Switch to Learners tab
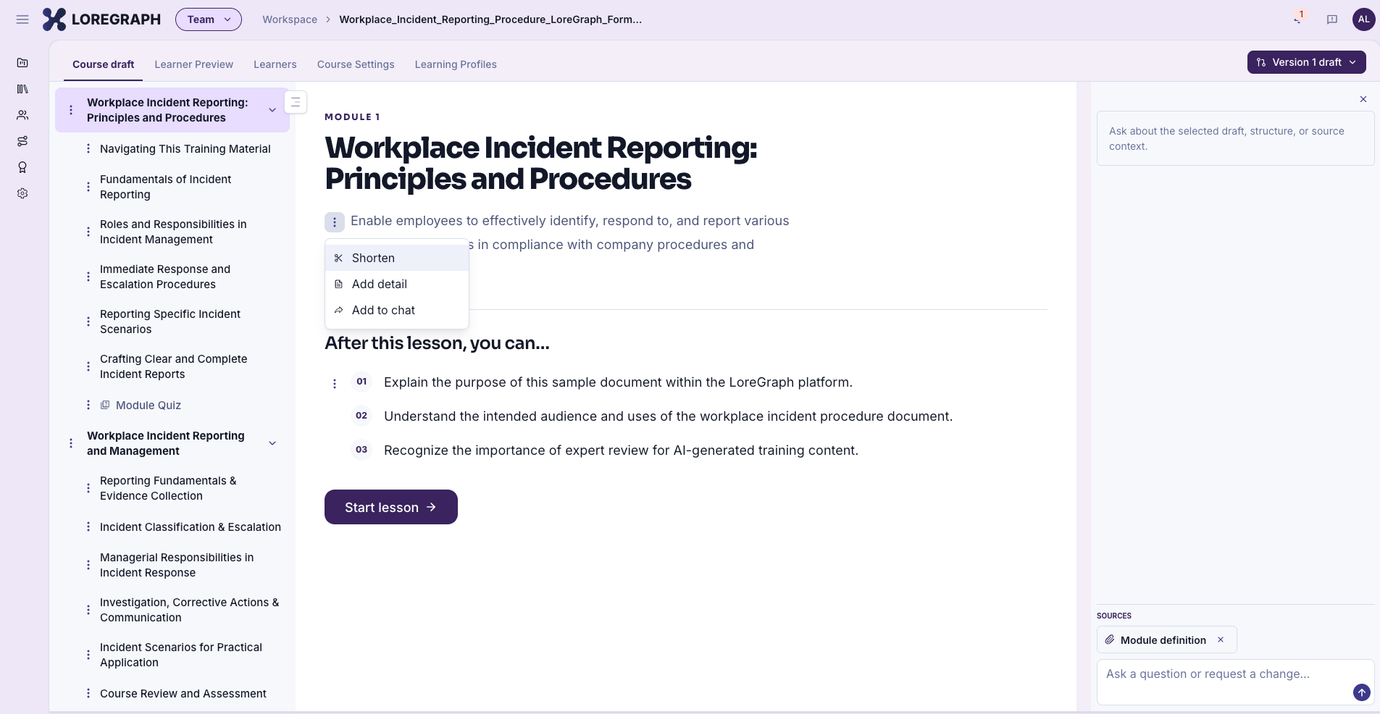This screenshot has width=1380, height=714. point(275,64)
